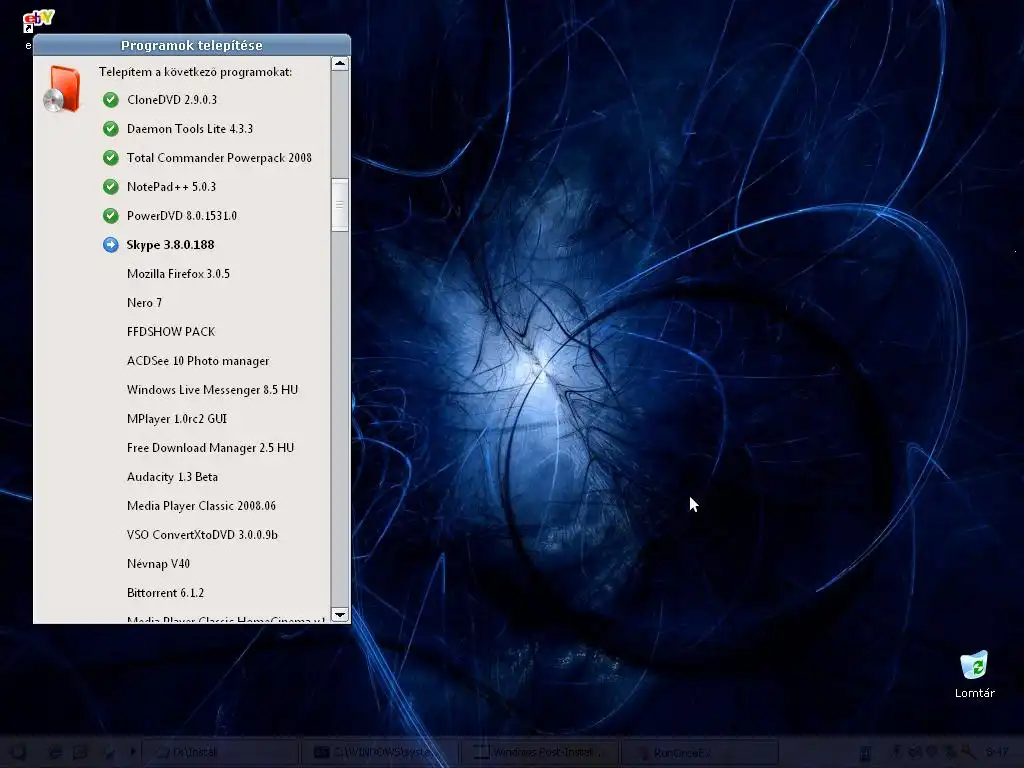Open the I:\Install taskbar button

[220, 752]
